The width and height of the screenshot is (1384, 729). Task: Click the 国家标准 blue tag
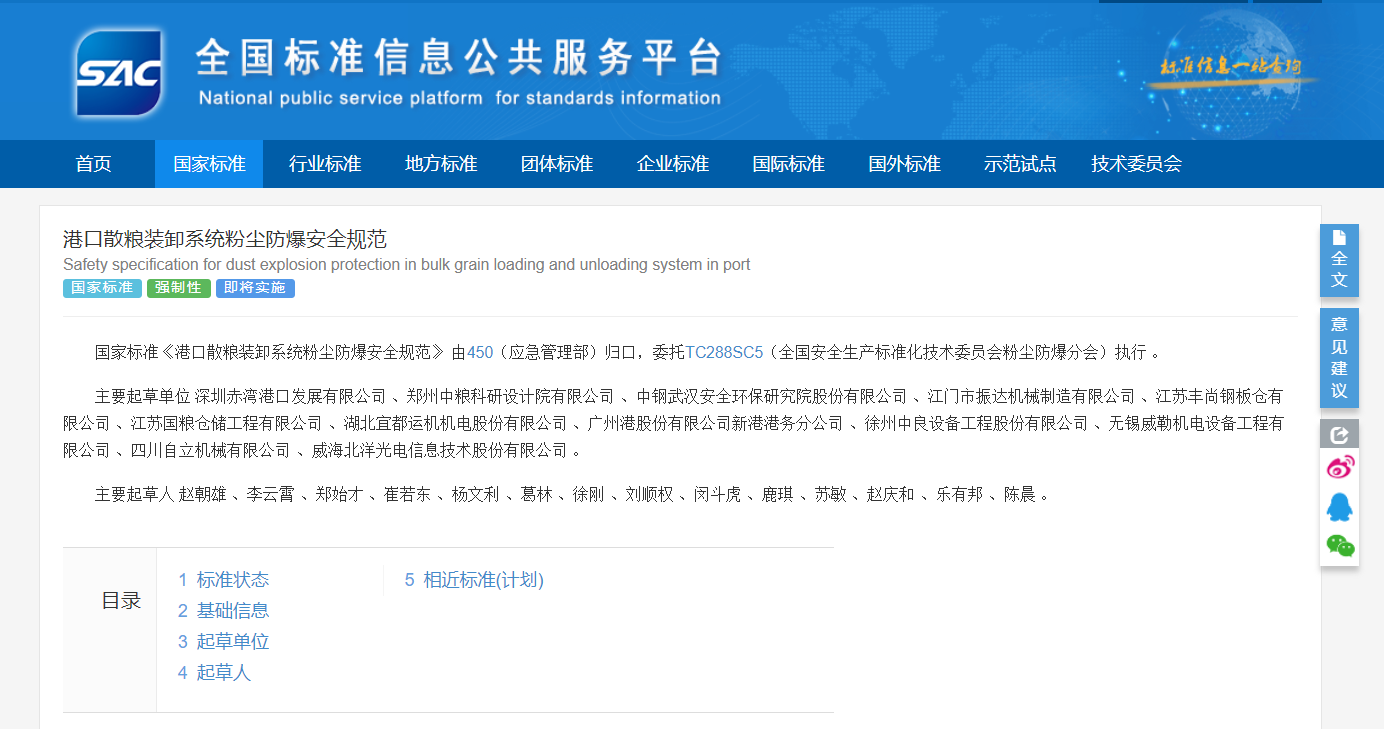click(x=102, y=288)
